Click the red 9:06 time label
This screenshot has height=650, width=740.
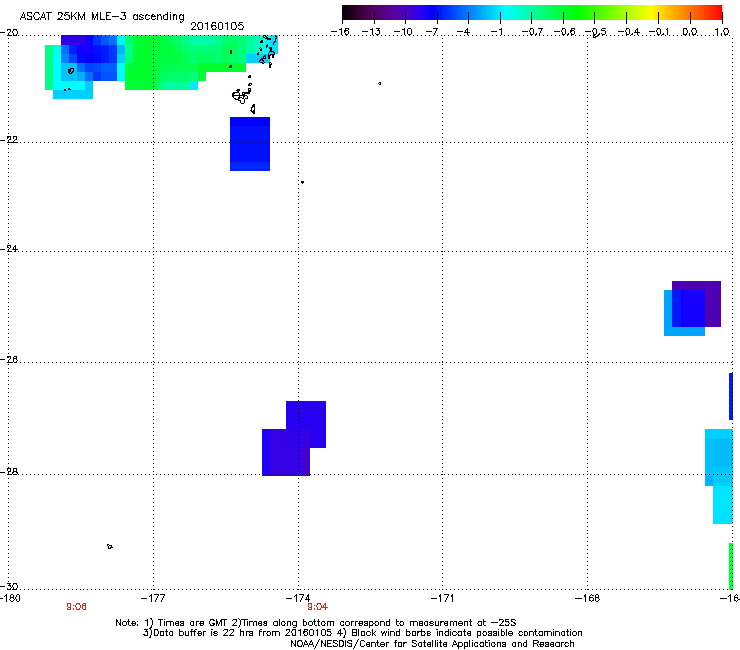(76, 607)
